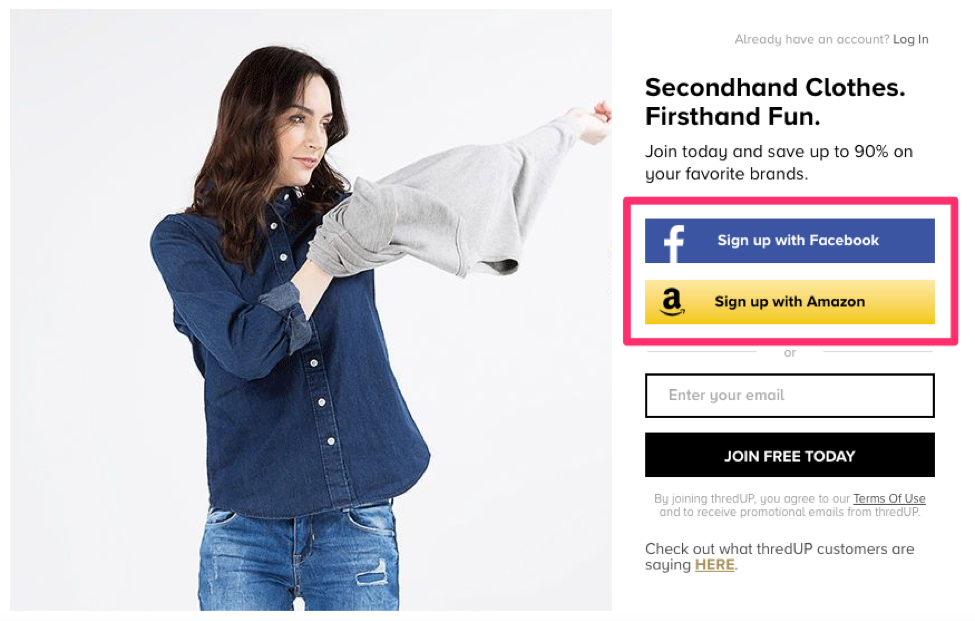This screenshot has height=621, width=975.
Task: Choose Sign up with Amazon
Action: (x=789, y=302)
